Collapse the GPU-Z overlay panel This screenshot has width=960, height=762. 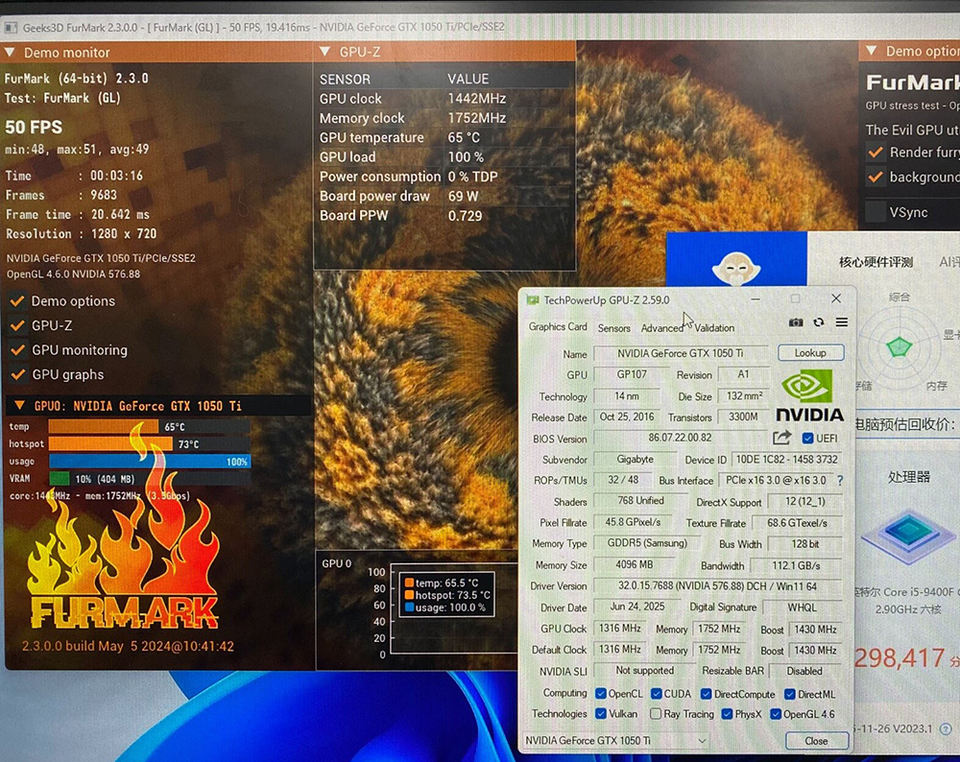pyautogui.click(x=325, y=51)
